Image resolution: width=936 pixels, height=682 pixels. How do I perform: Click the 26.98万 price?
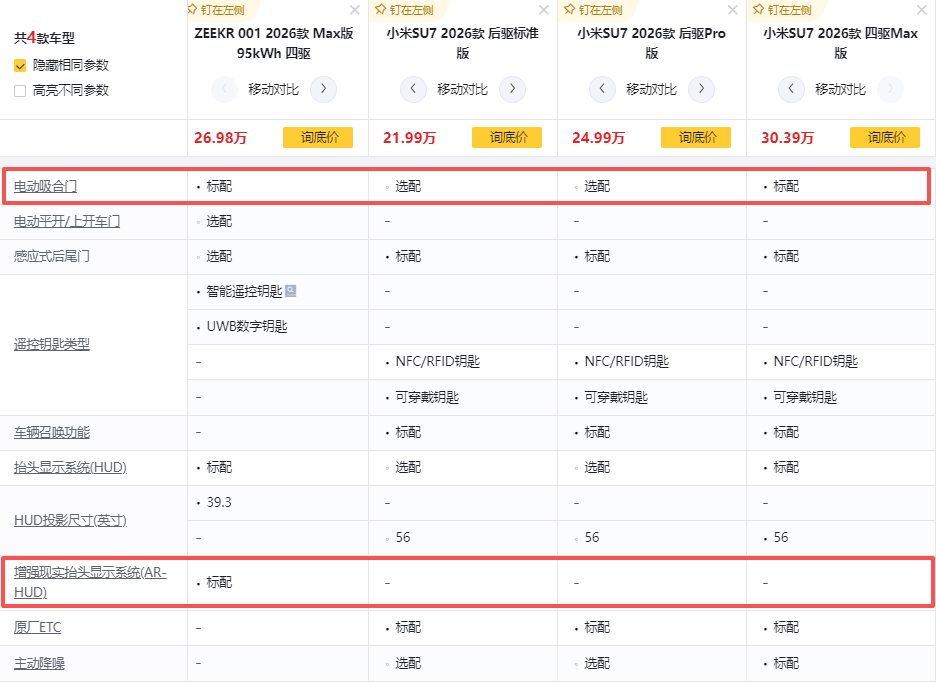[220, 138]
